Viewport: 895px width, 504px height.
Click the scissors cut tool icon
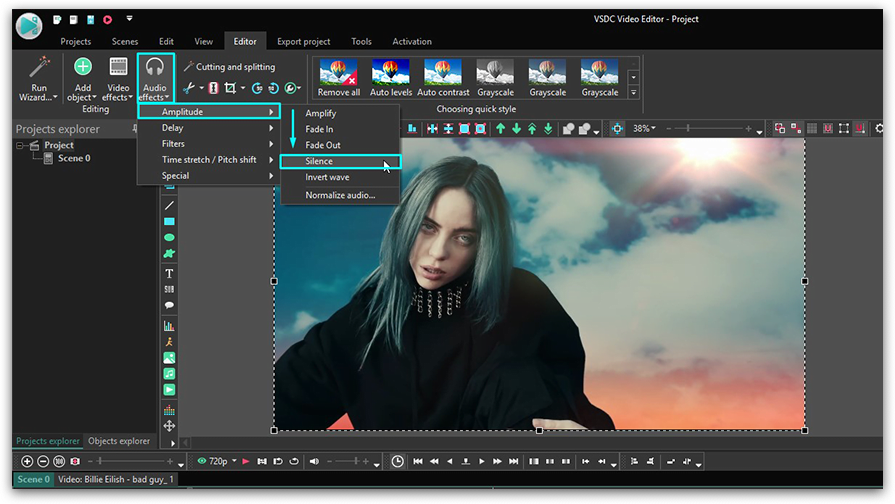coord(189,88)
